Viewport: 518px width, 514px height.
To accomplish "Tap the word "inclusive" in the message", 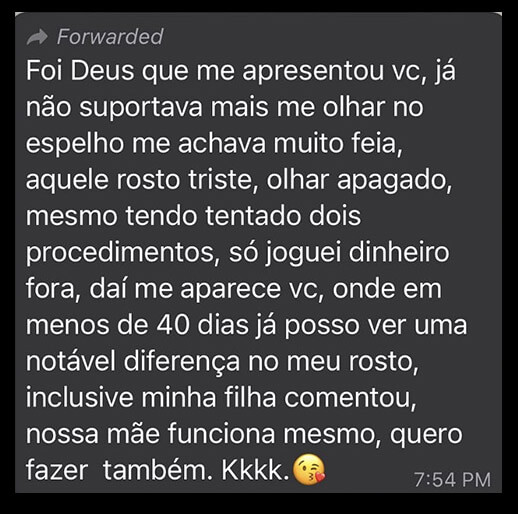I will point(79,397).
